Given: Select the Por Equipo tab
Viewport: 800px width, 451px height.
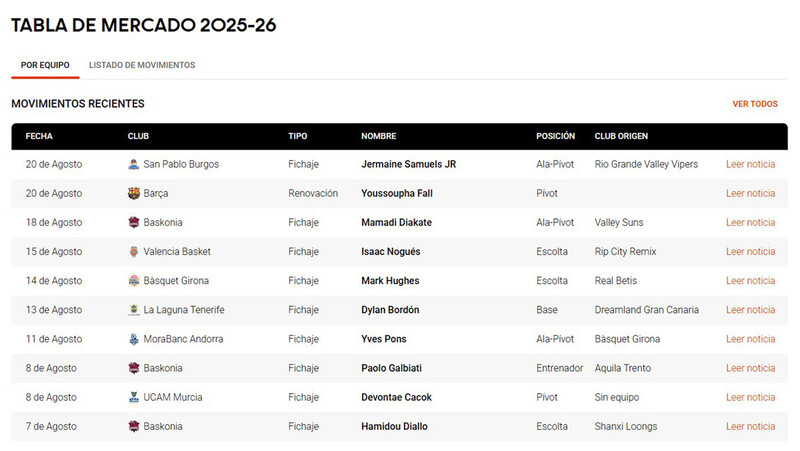Looking at the screenshot, I should tap(45, 65).
